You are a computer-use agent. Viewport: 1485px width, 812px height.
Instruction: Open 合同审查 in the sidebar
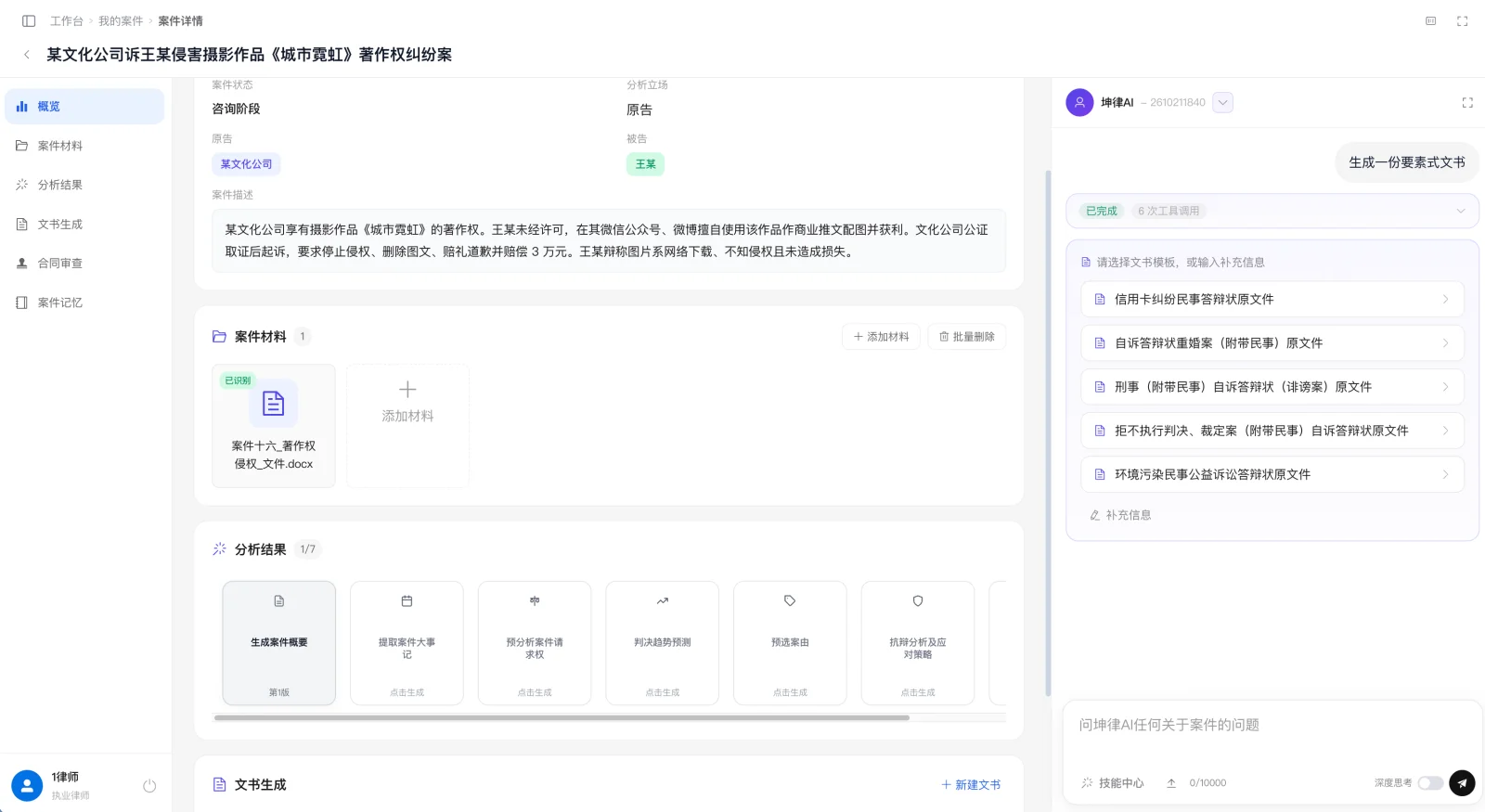pos(84,264)
